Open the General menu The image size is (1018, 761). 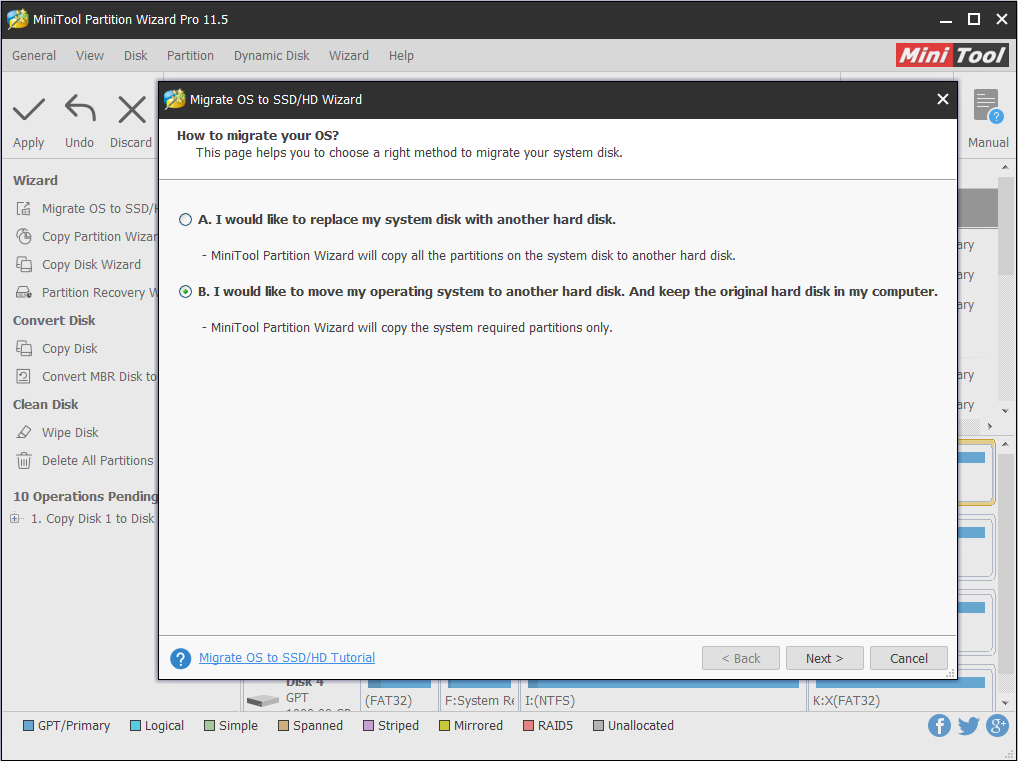pos(34,56)
